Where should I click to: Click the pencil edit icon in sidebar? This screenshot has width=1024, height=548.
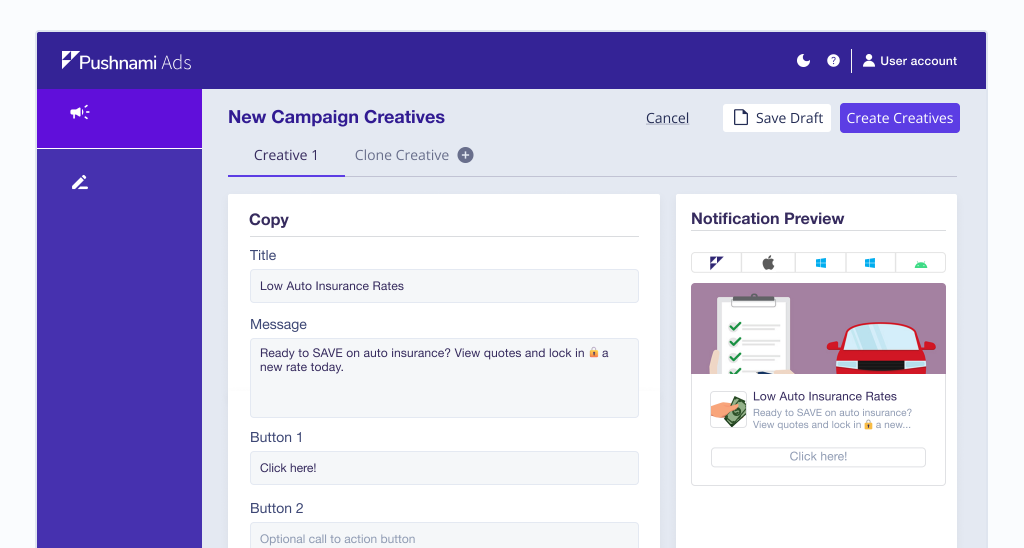click(x=80, y=182)
